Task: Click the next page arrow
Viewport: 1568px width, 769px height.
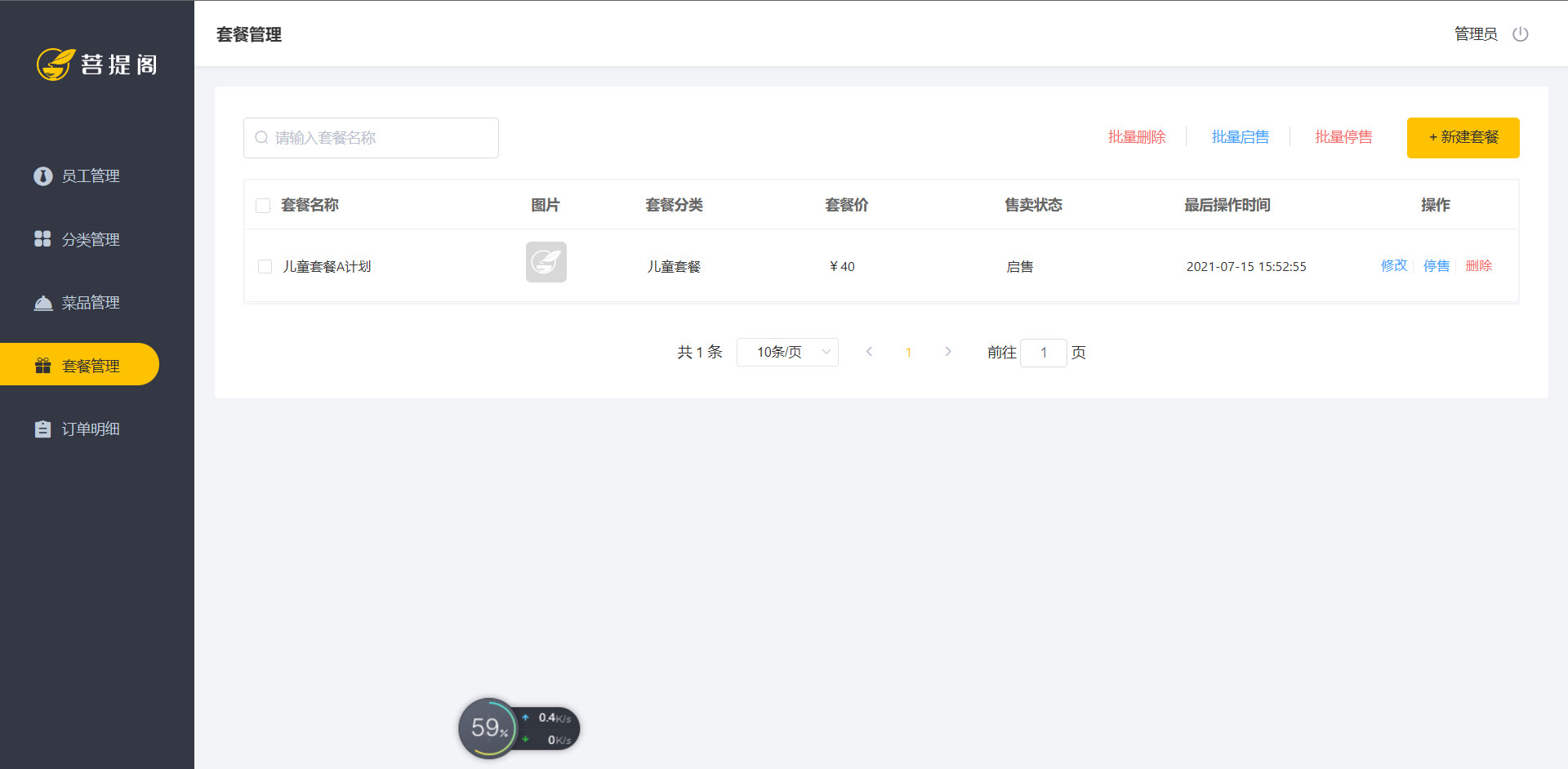Action: [x=948, y=352]
